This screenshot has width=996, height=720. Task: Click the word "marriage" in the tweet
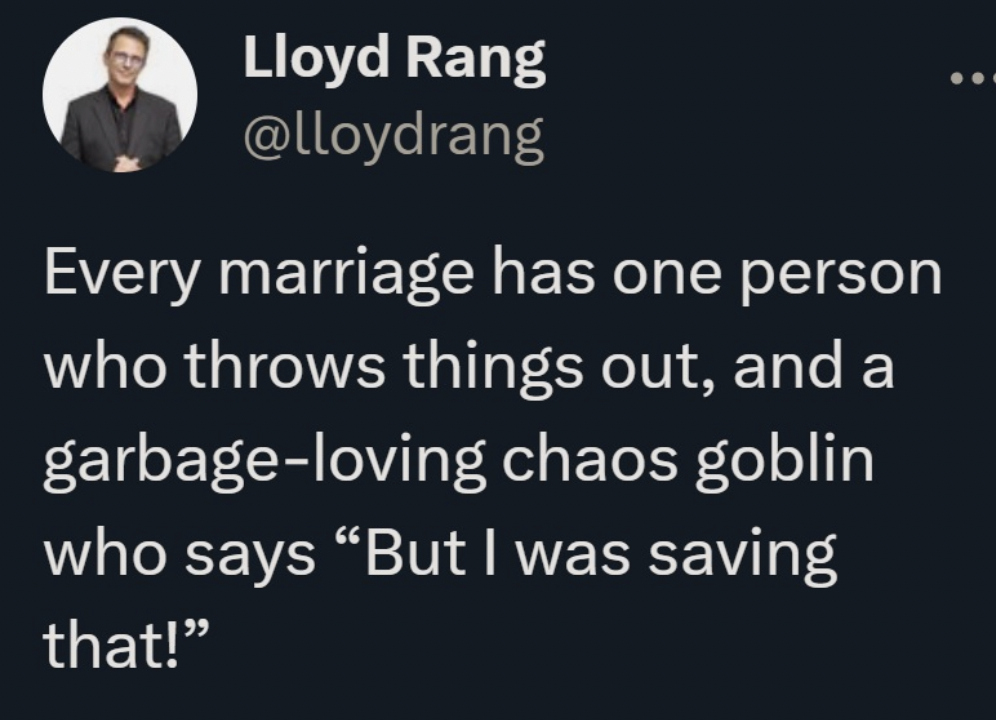(346, 276)
